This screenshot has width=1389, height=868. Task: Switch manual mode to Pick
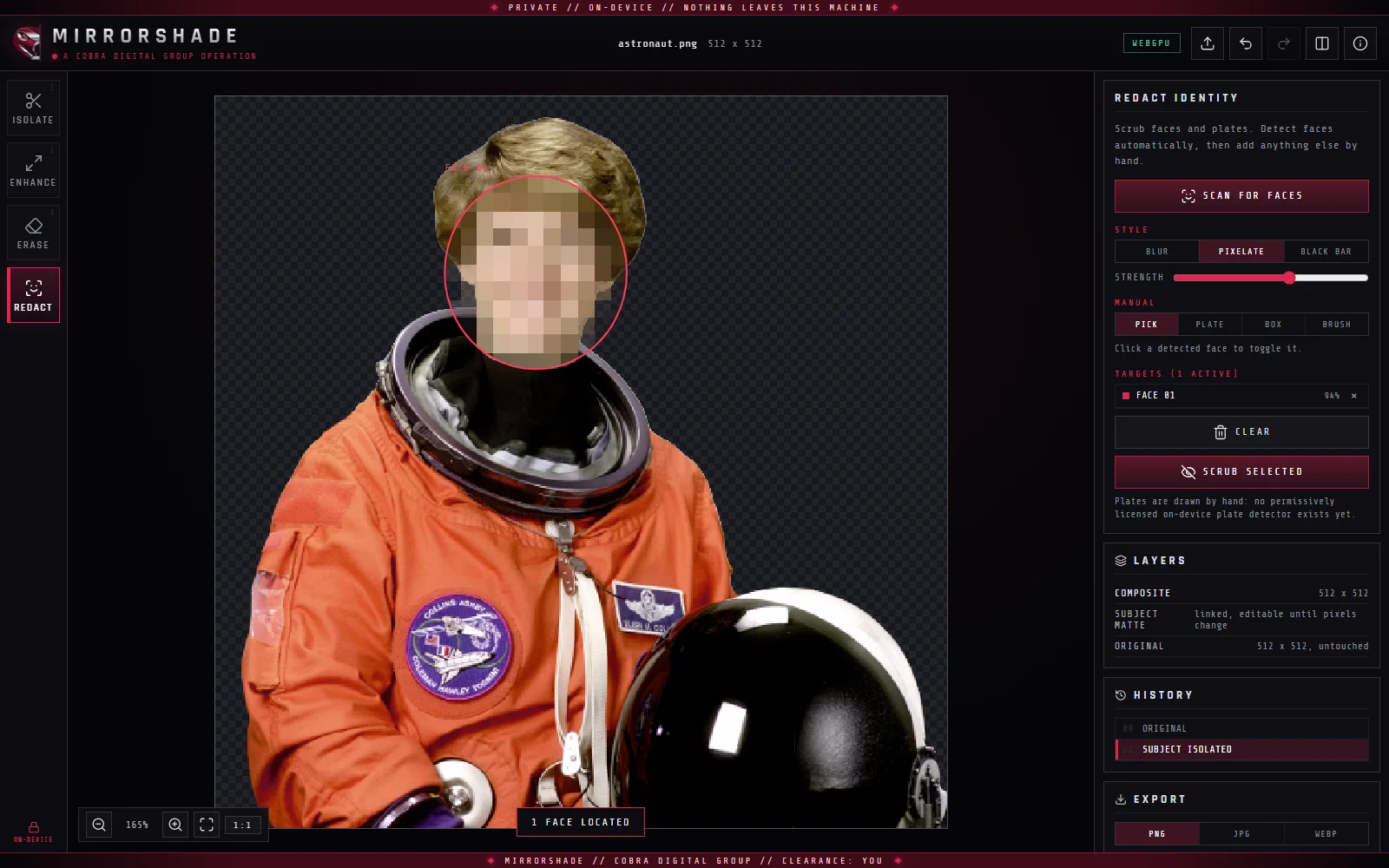point(1147,325)
